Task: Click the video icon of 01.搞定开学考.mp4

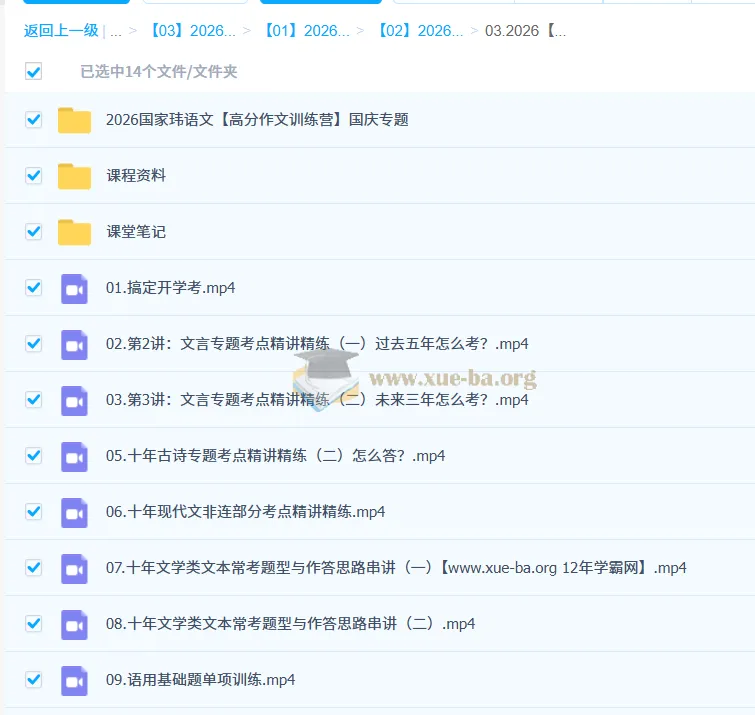Action: [74, 288]
